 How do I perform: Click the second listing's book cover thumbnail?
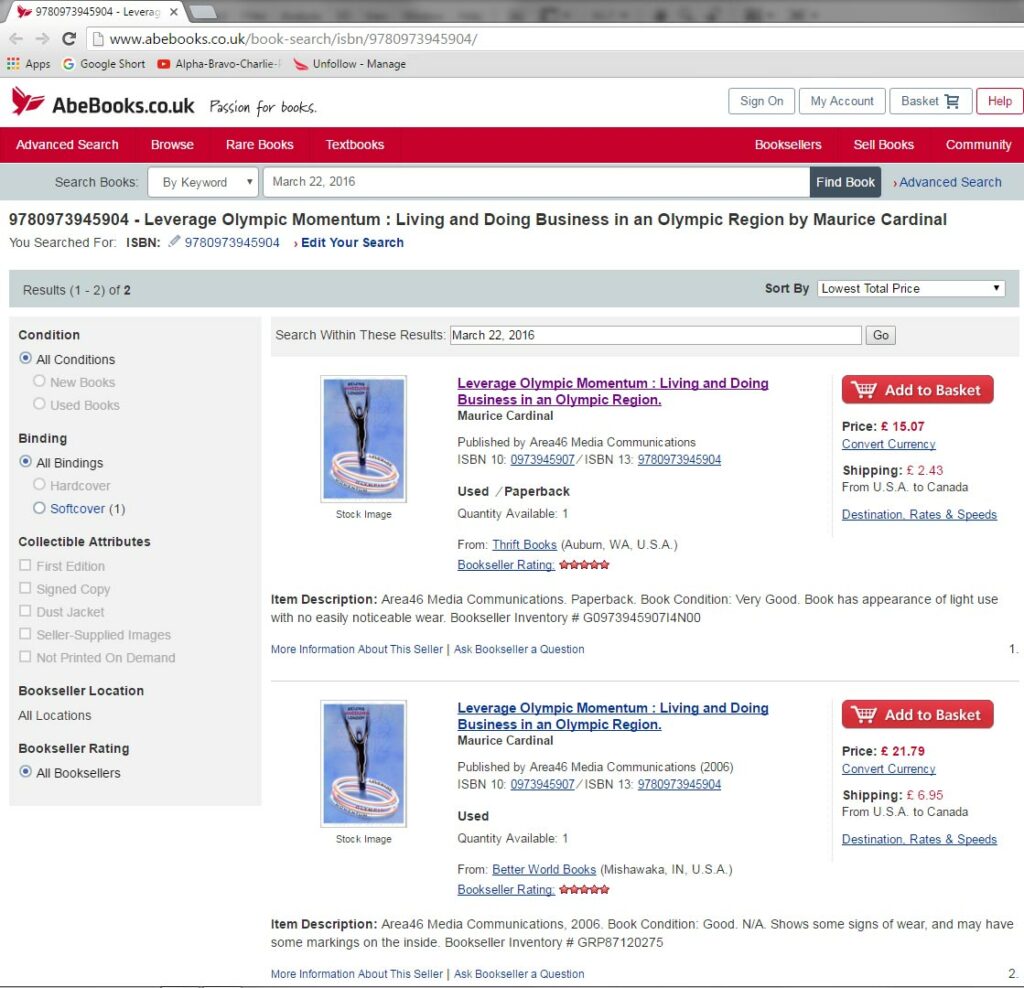(364, 763)
